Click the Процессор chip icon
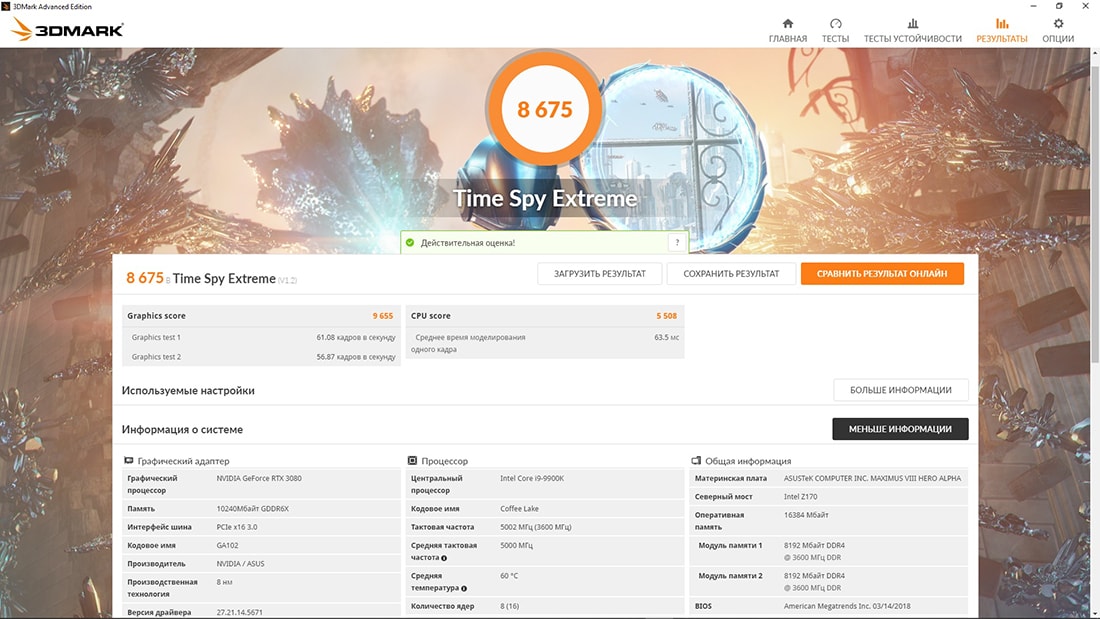The width and height of the screenshot is (1100, 619). point(412,460)
